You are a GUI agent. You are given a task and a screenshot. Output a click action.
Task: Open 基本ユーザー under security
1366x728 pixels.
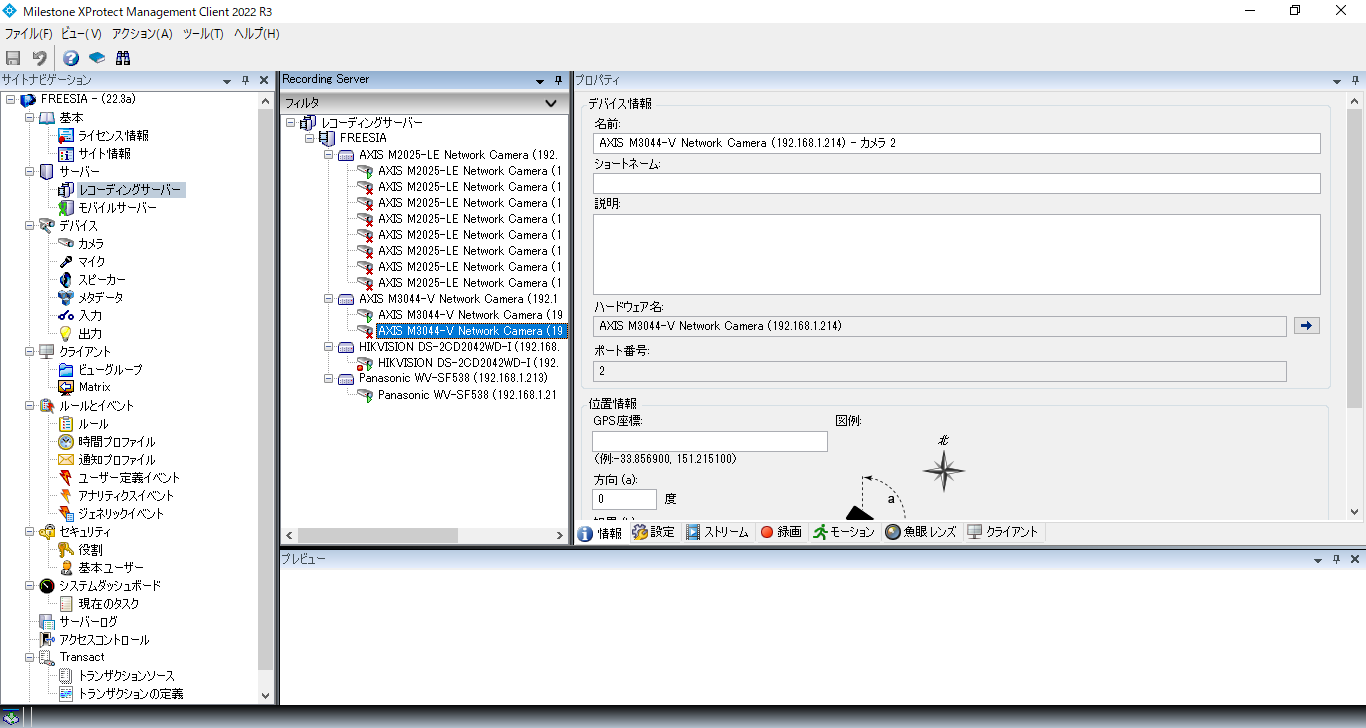tap(110, 568)
